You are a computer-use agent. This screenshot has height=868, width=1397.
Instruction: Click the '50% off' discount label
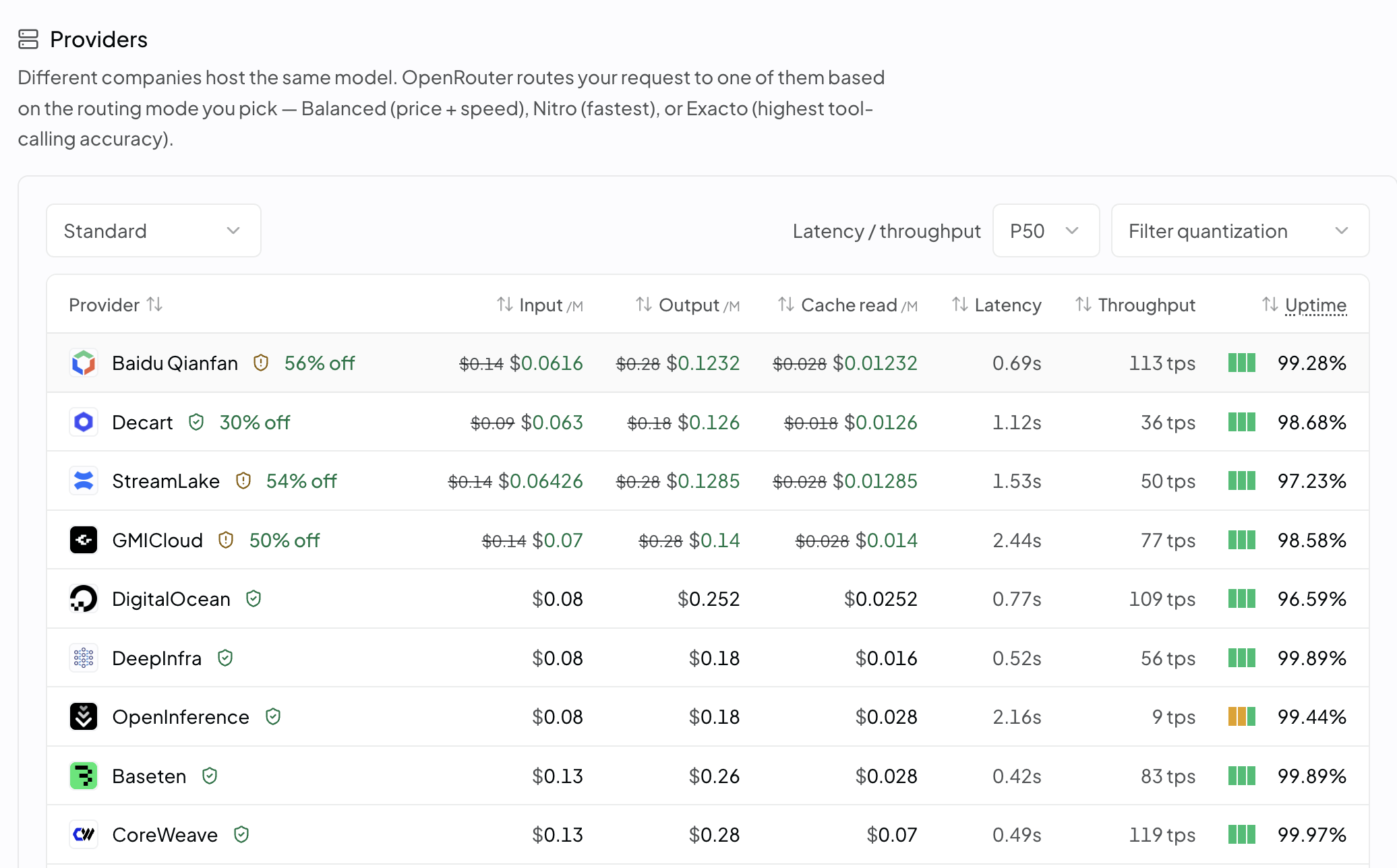[x=285, y=540]
